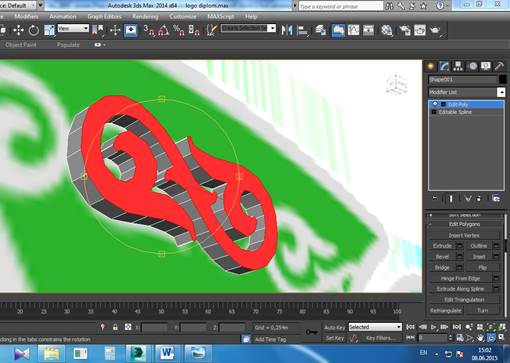
Task: Click Pin Stack icon
Action: pyautogui.click(x=435, y=198)
